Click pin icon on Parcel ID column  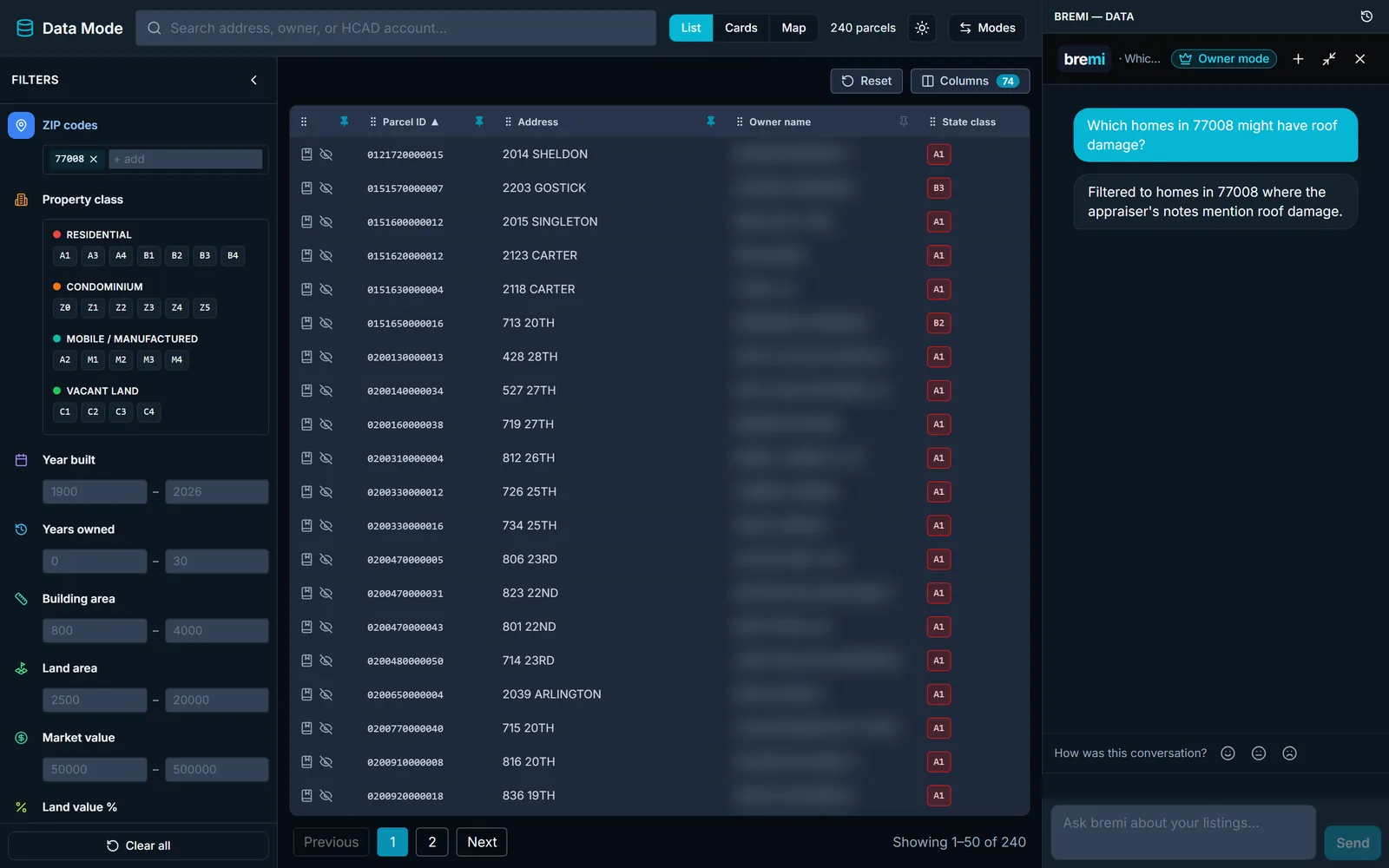479,122
